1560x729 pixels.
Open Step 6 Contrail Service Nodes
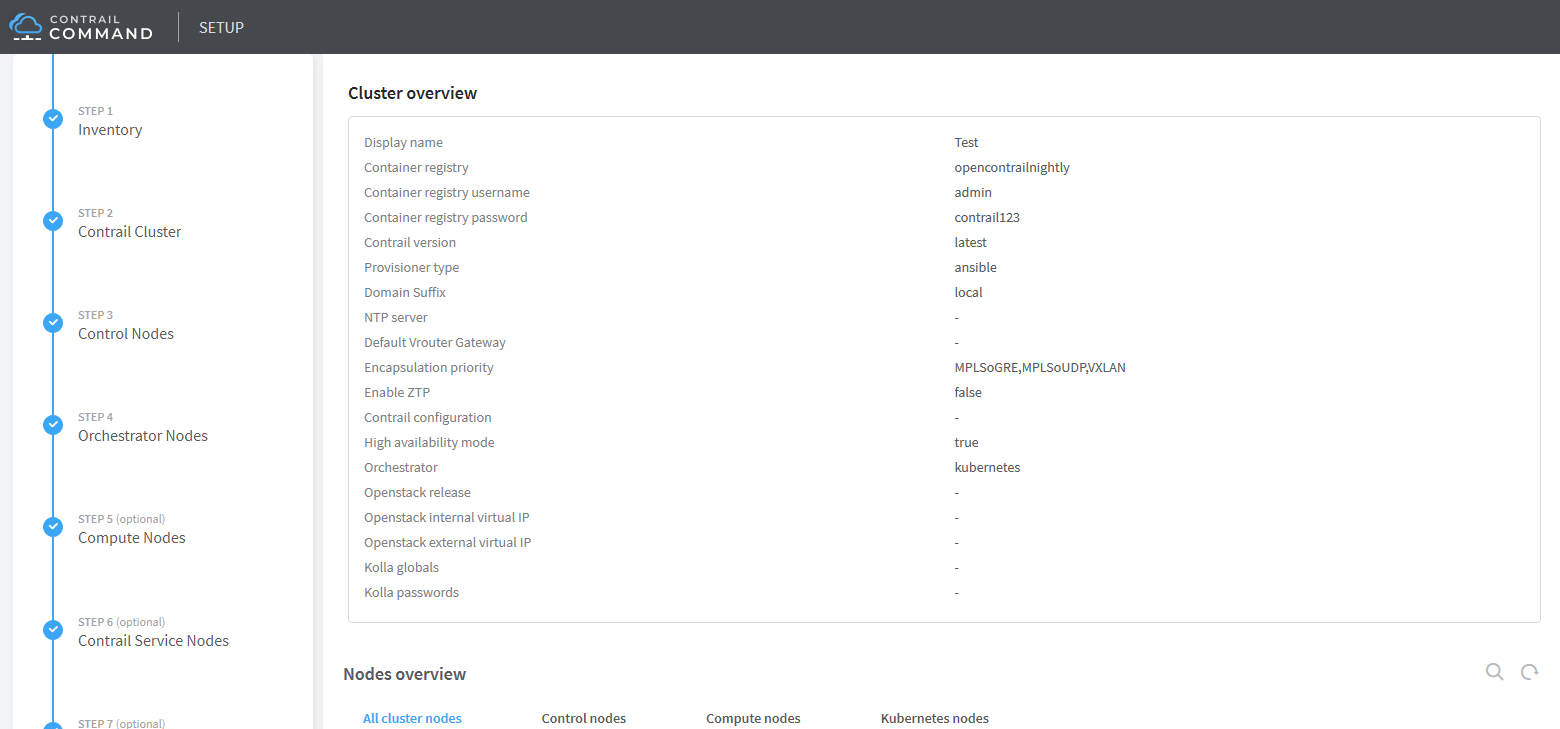click(153, 641)
